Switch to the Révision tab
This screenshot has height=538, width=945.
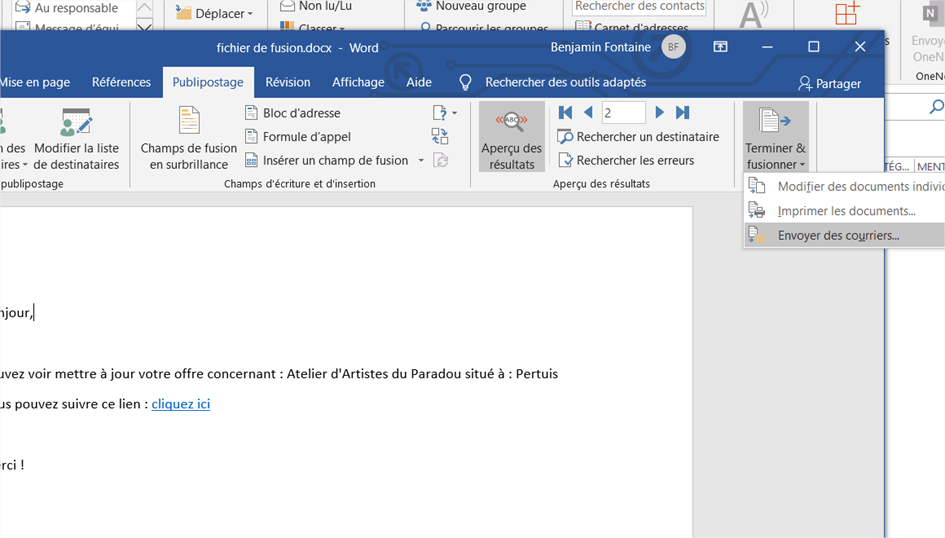tap(287, 83)
